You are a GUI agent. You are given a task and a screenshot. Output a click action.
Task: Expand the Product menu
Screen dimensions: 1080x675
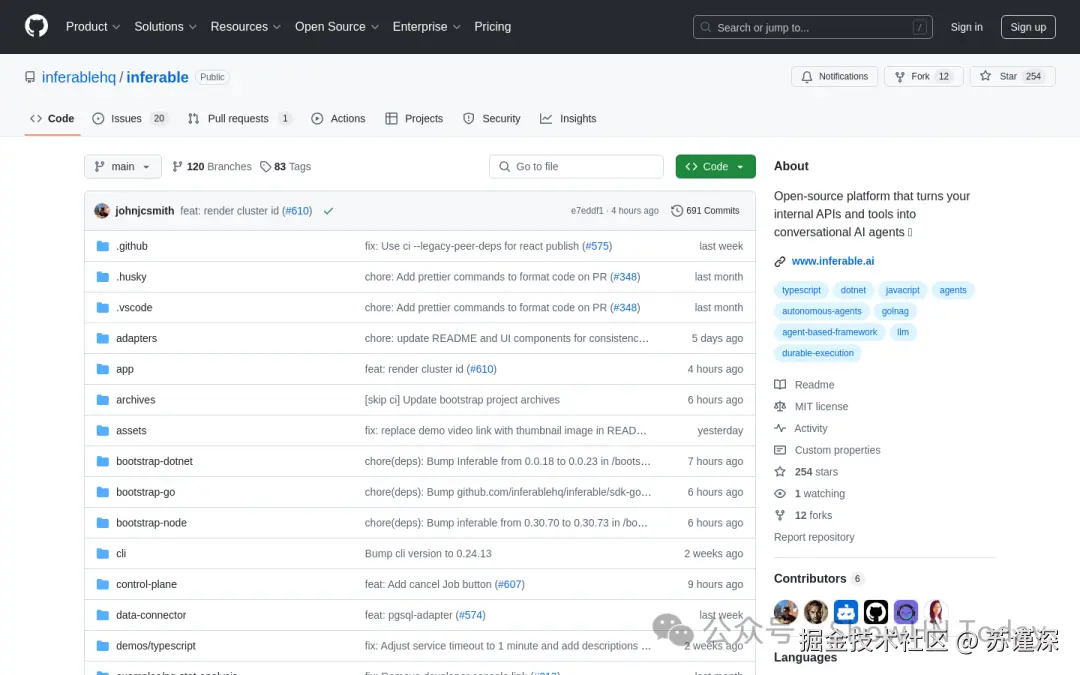pos(93,27)
